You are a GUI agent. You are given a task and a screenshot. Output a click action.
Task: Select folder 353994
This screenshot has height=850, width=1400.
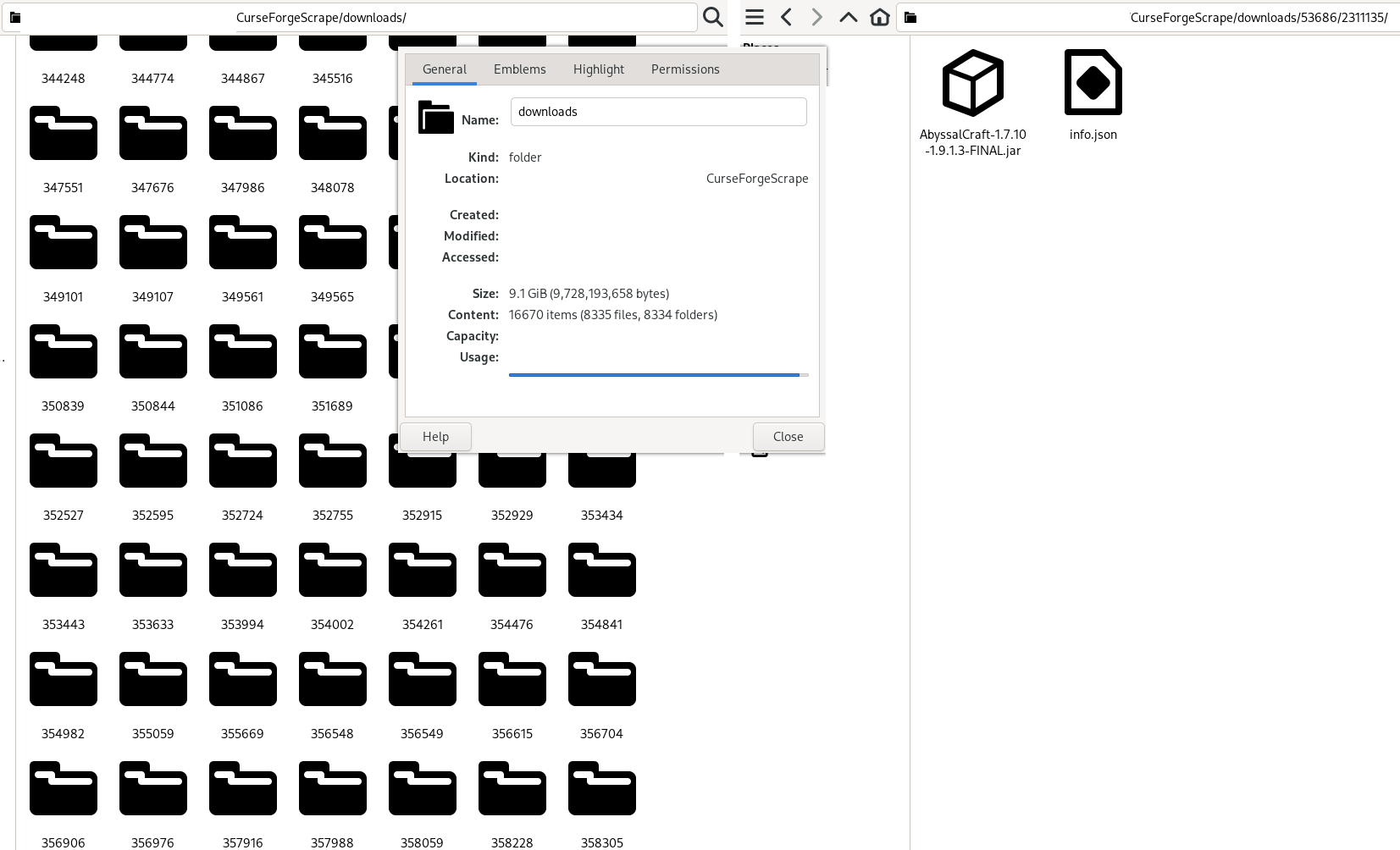pos(243,570)
